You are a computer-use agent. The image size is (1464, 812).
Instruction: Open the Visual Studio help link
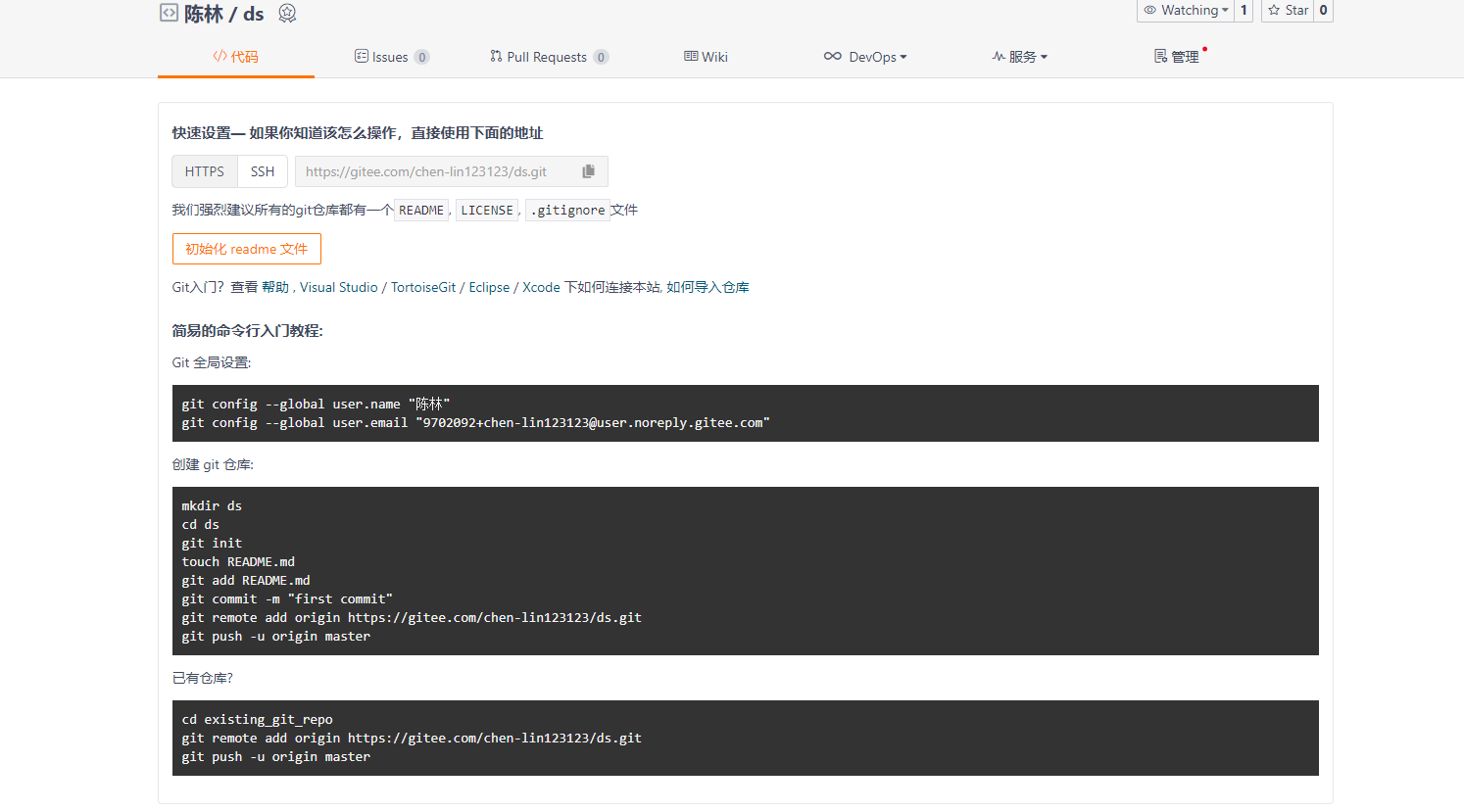pos(339,287)
